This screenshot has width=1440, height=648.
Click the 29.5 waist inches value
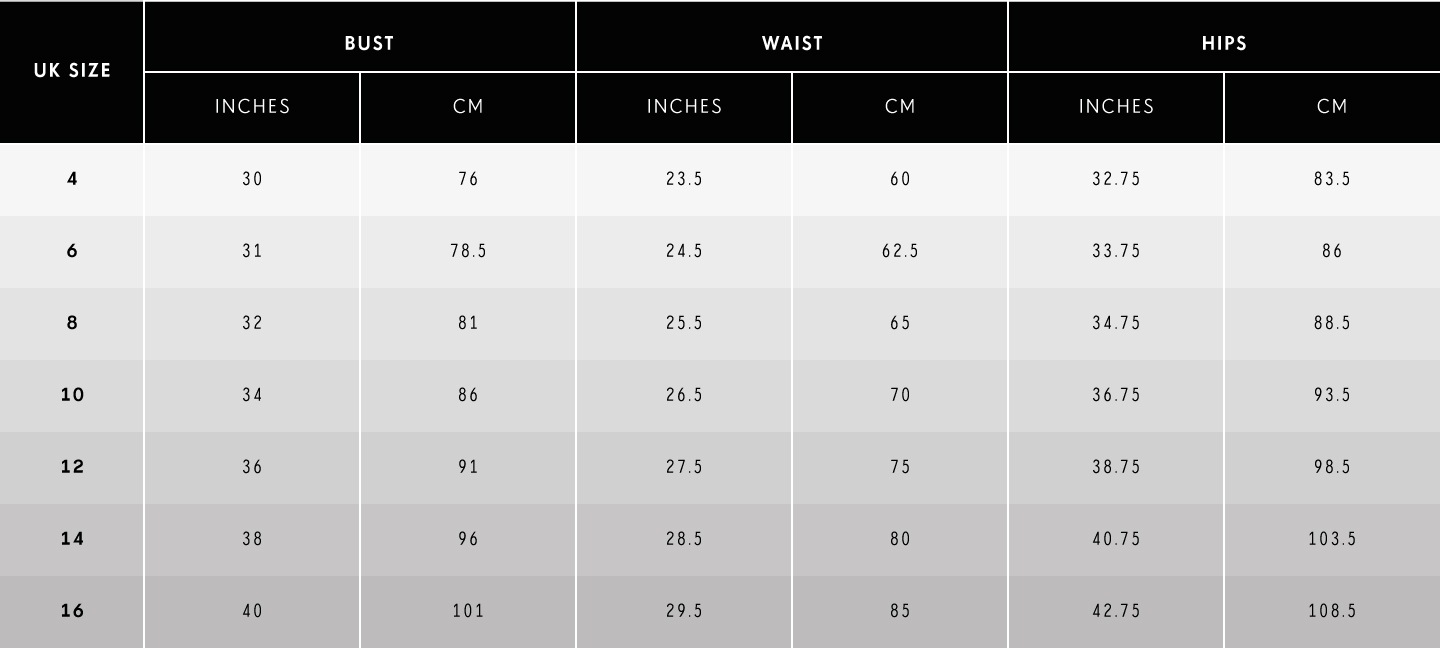684,611
